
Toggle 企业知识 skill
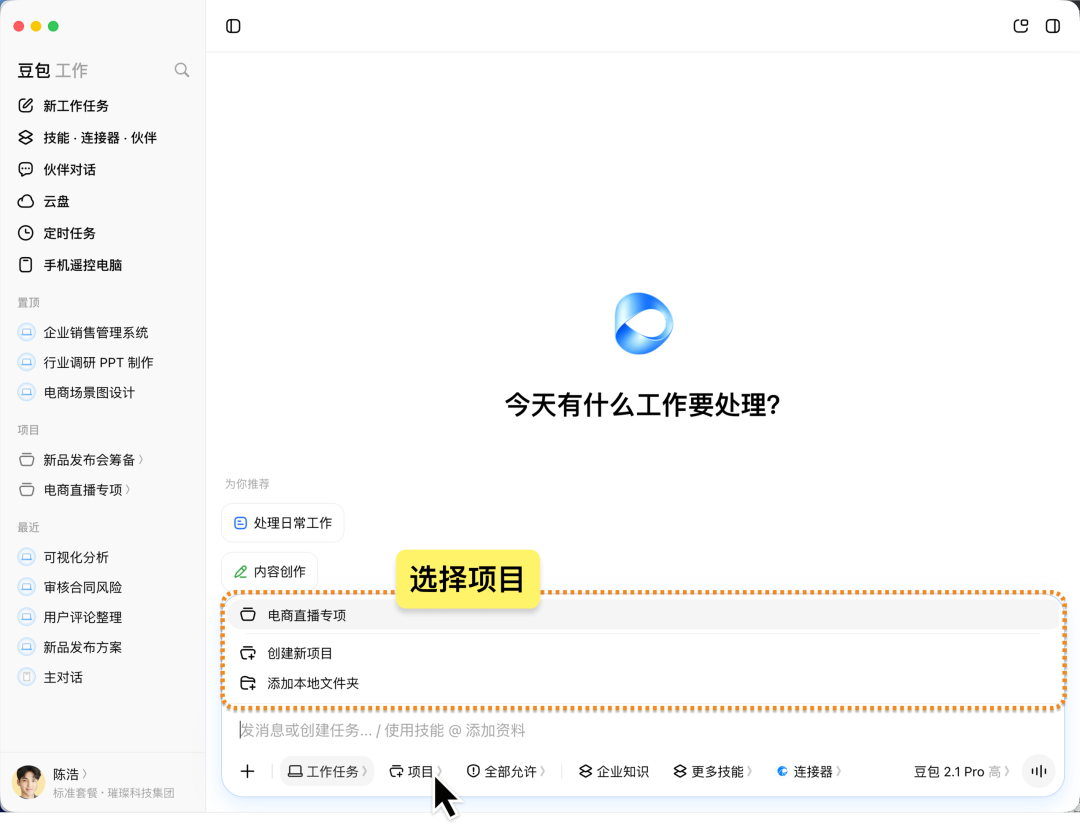click(614, 771)
